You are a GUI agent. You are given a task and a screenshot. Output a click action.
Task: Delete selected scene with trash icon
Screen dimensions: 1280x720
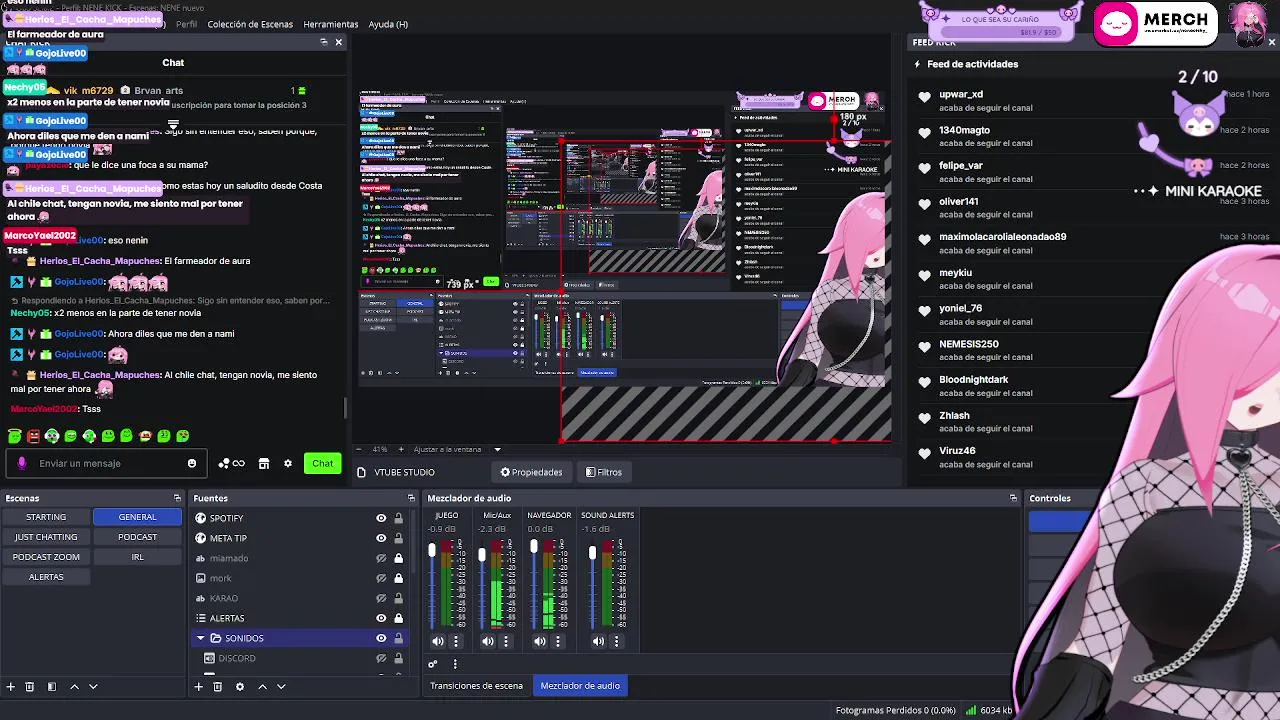29,686
